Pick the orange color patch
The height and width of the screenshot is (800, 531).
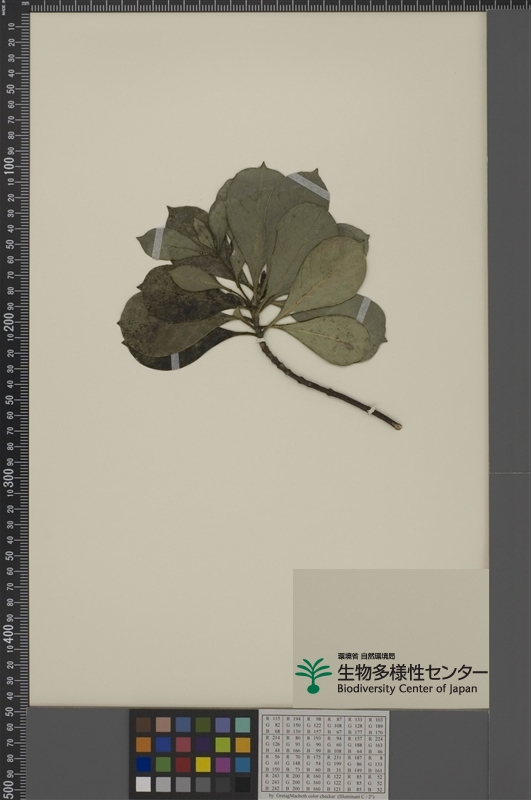point(143,744)
